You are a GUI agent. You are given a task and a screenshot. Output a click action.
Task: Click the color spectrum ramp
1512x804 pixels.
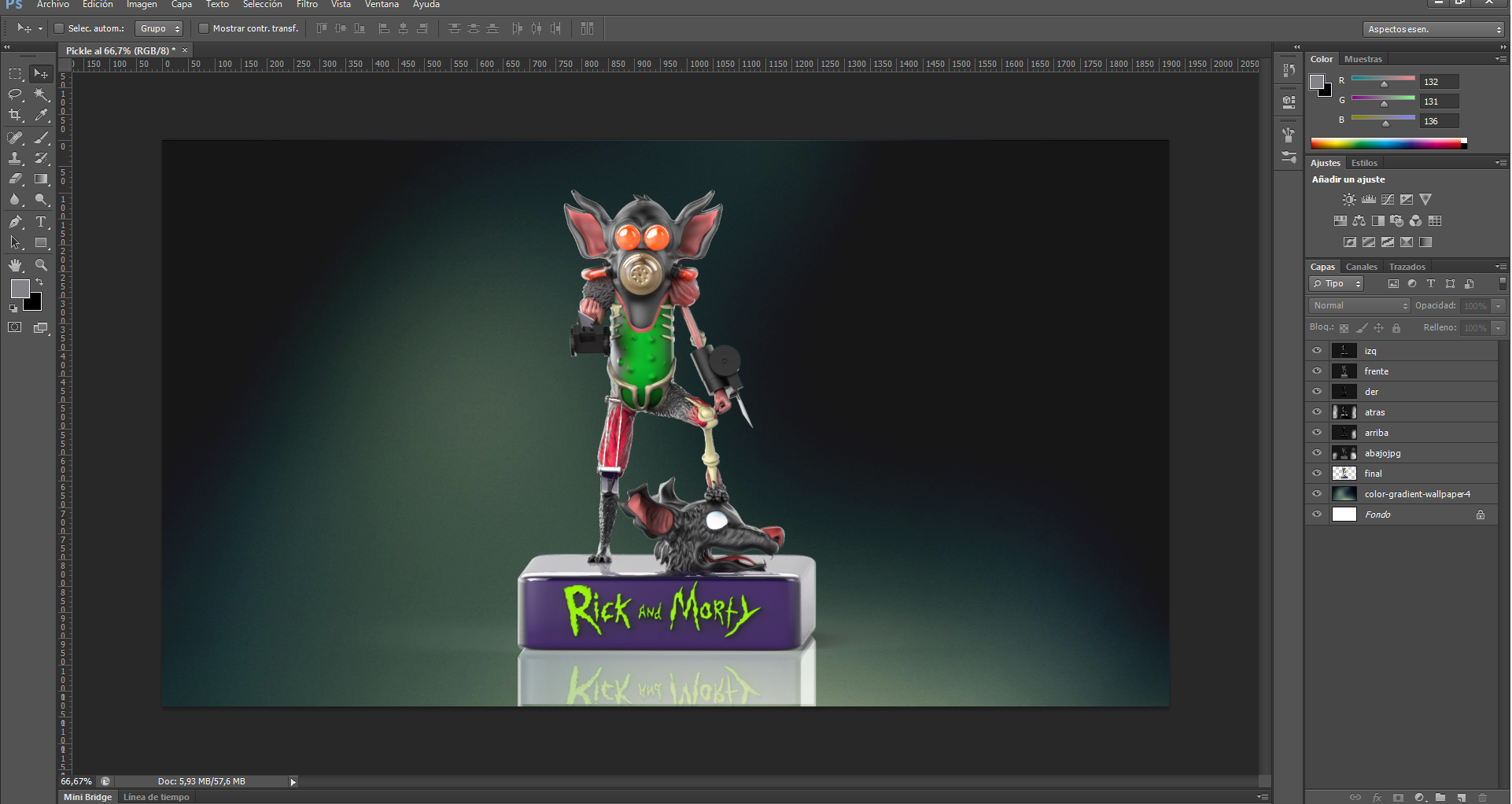tap(1388, 143)
